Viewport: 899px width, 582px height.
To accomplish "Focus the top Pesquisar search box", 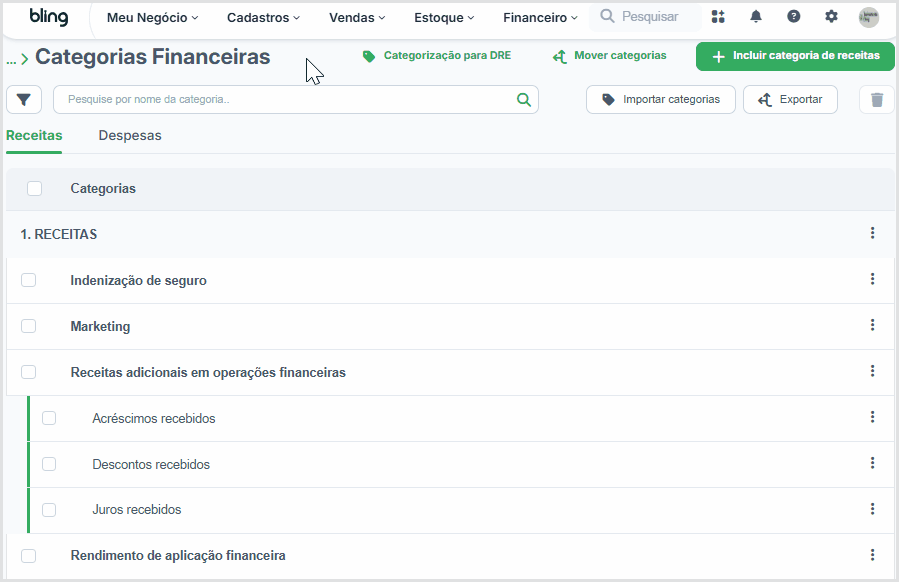I will pyautogui.click(x=645, y=17).
